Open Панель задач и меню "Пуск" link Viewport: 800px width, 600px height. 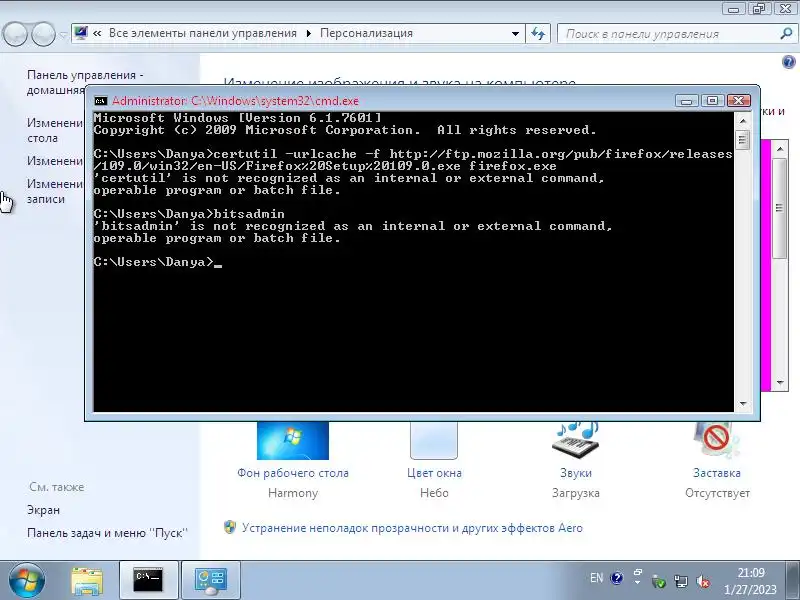click(x=107, y=533)
